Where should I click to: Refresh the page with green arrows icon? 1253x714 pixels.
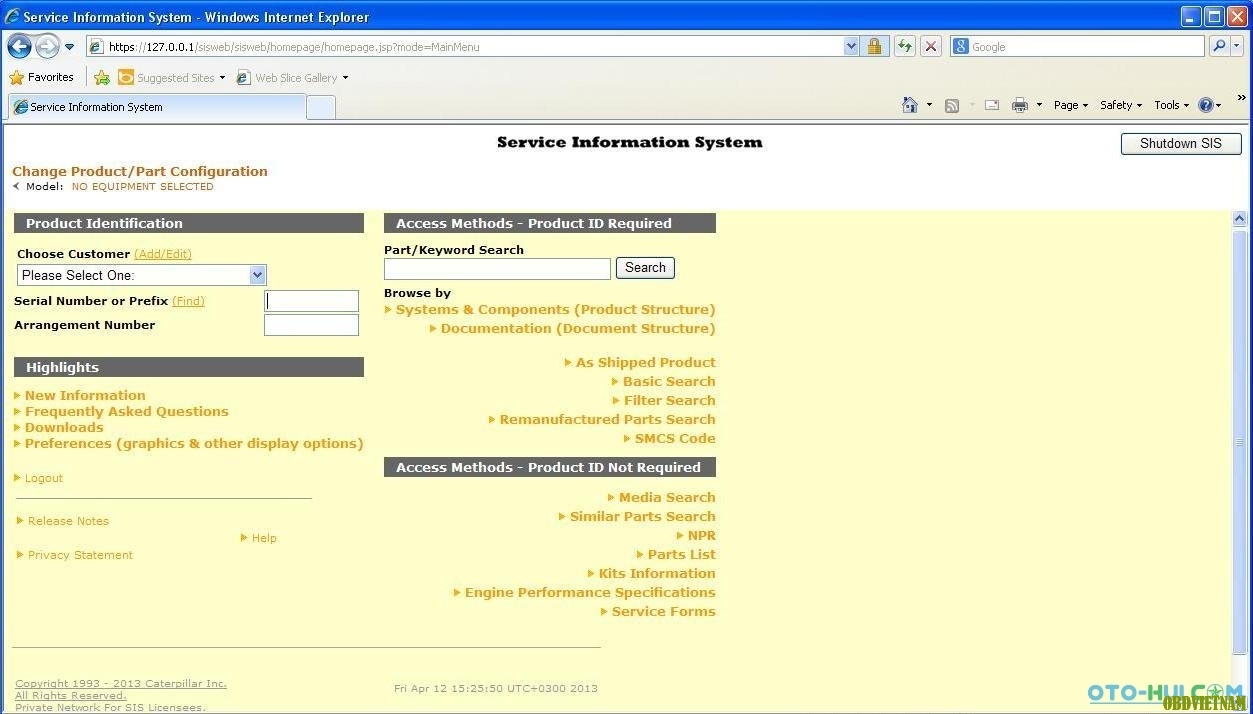pos(904,47)
